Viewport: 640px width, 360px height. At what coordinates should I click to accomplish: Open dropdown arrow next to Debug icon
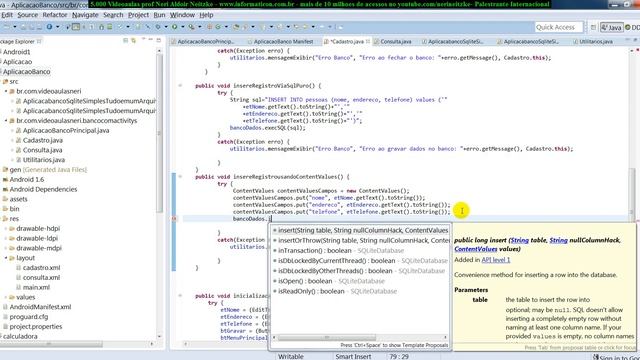[x=166, y=27]
